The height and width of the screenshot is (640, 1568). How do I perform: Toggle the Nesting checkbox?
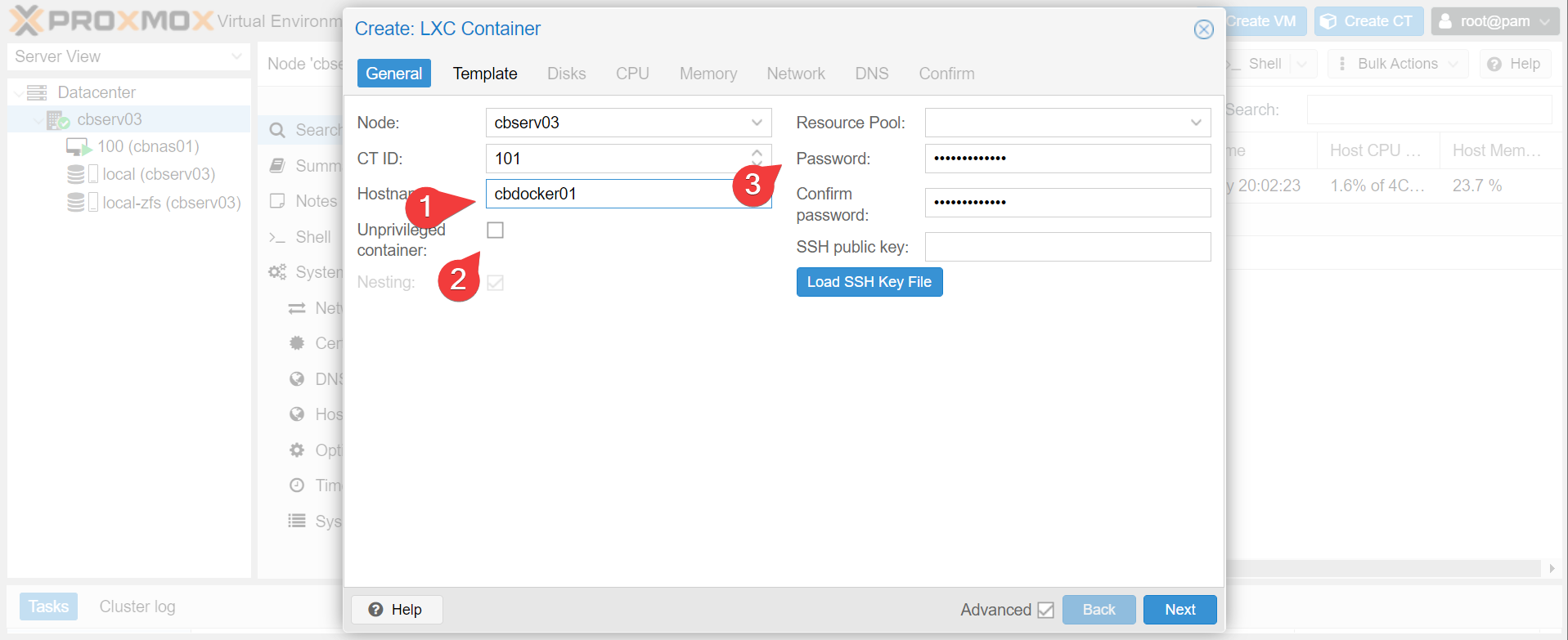click(x=496, y=283)
